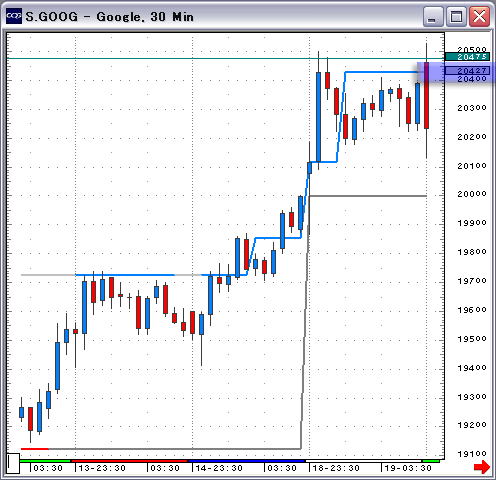The width and height of the screenshot is (496, 480).
Task: Click the white session bar above 18-23:30
Action: click(364, 461)
